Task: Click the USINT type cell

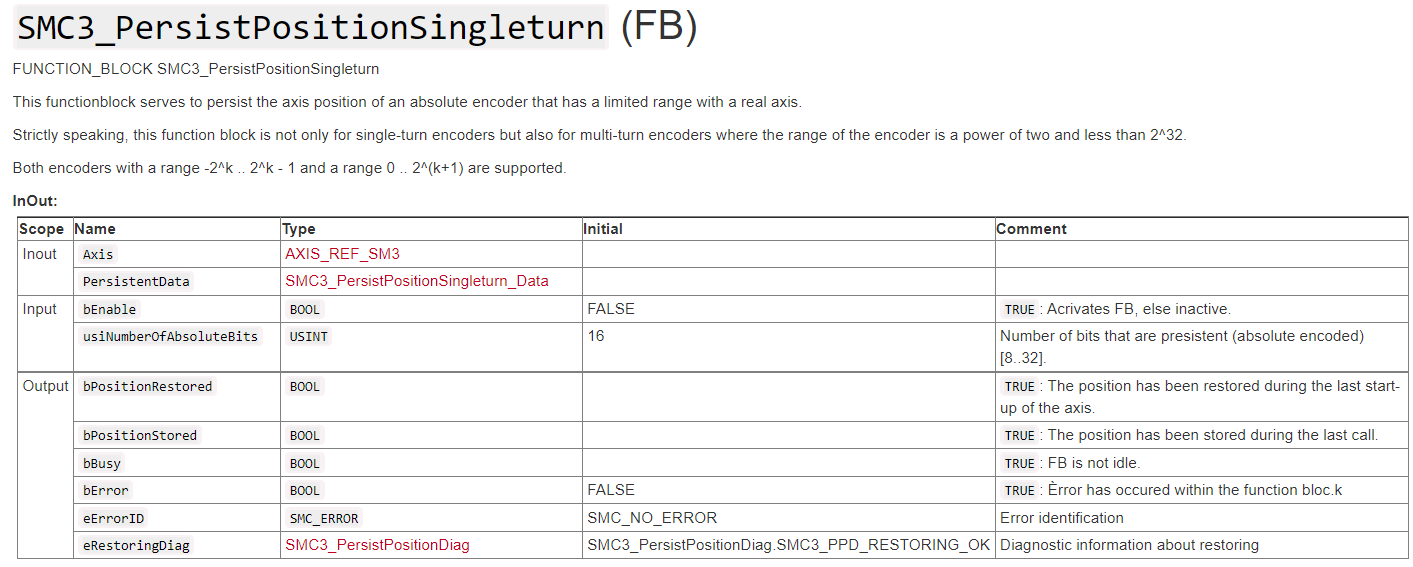Action: 308,337
